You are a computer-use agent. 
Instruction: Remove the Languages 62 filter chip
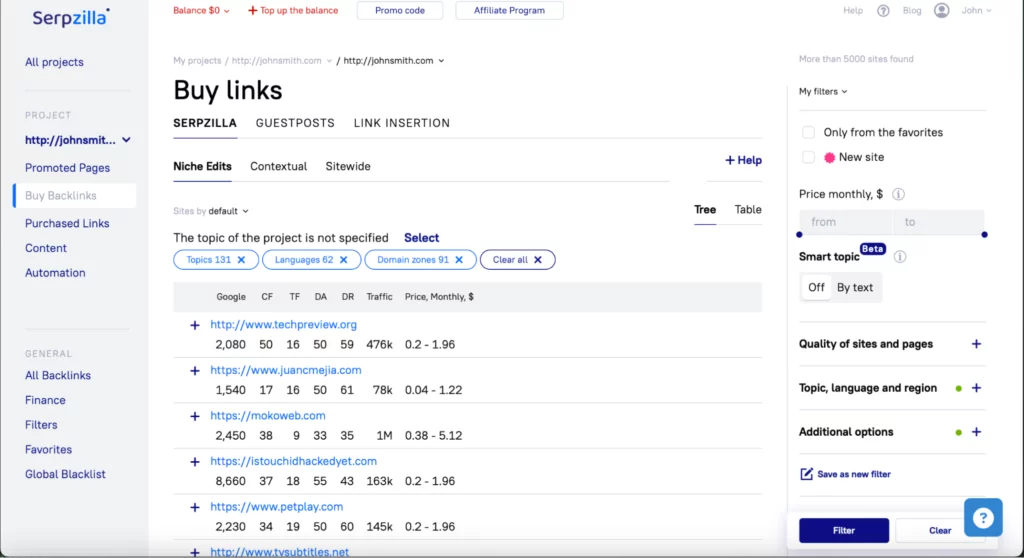coord(344,259)
